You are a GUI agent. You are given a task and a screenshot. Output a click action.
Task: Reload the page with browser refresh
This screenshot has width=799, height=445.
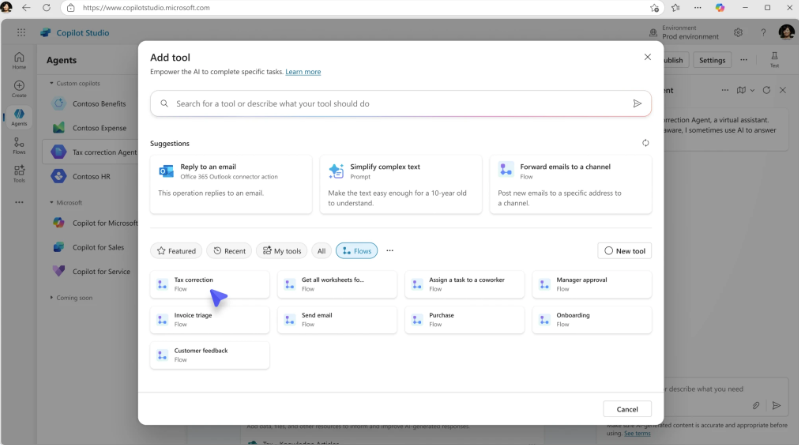(x=46, y=8)
